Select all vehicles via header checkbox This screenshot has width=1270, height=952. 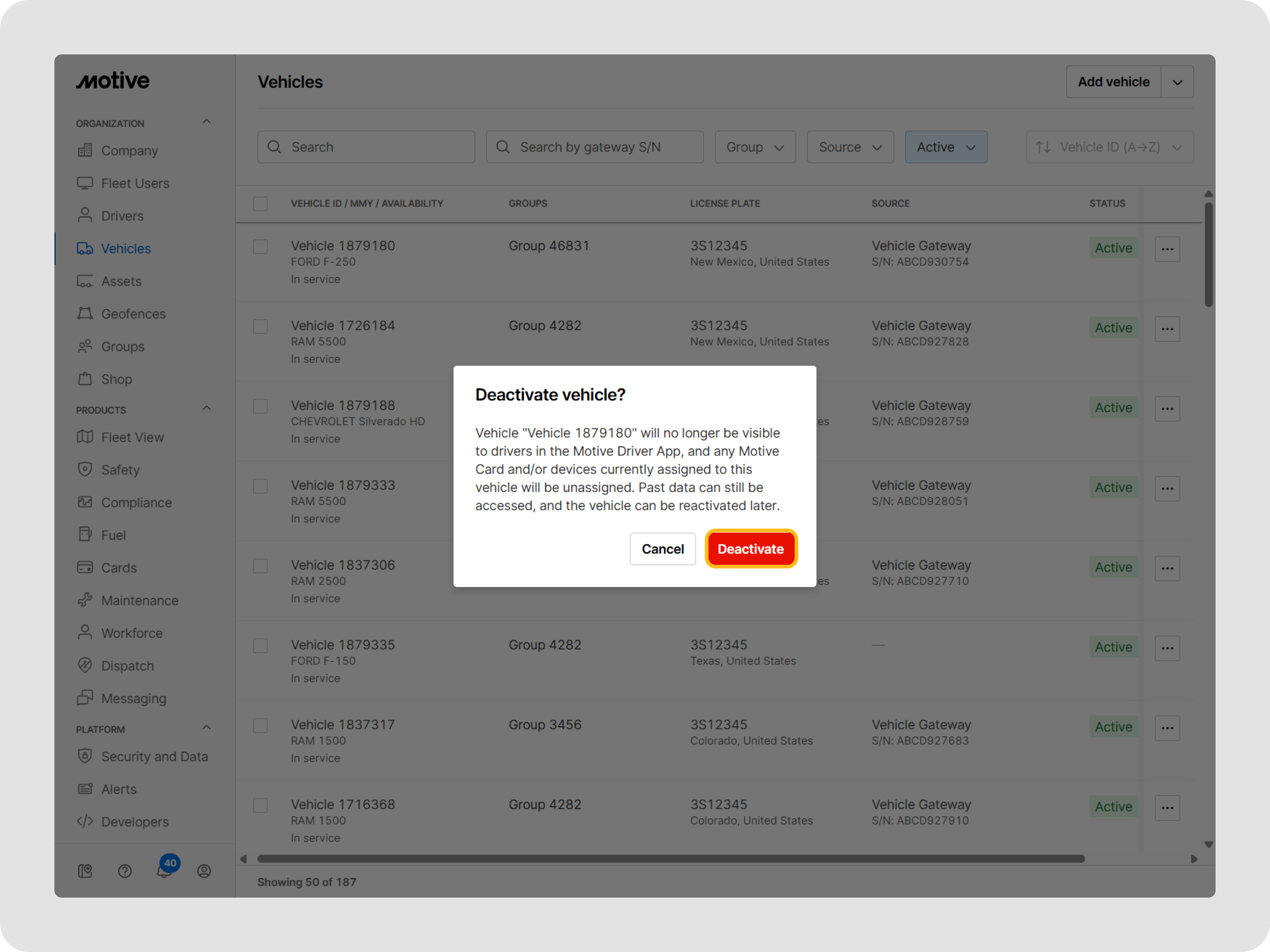click(x=260, y=203)
